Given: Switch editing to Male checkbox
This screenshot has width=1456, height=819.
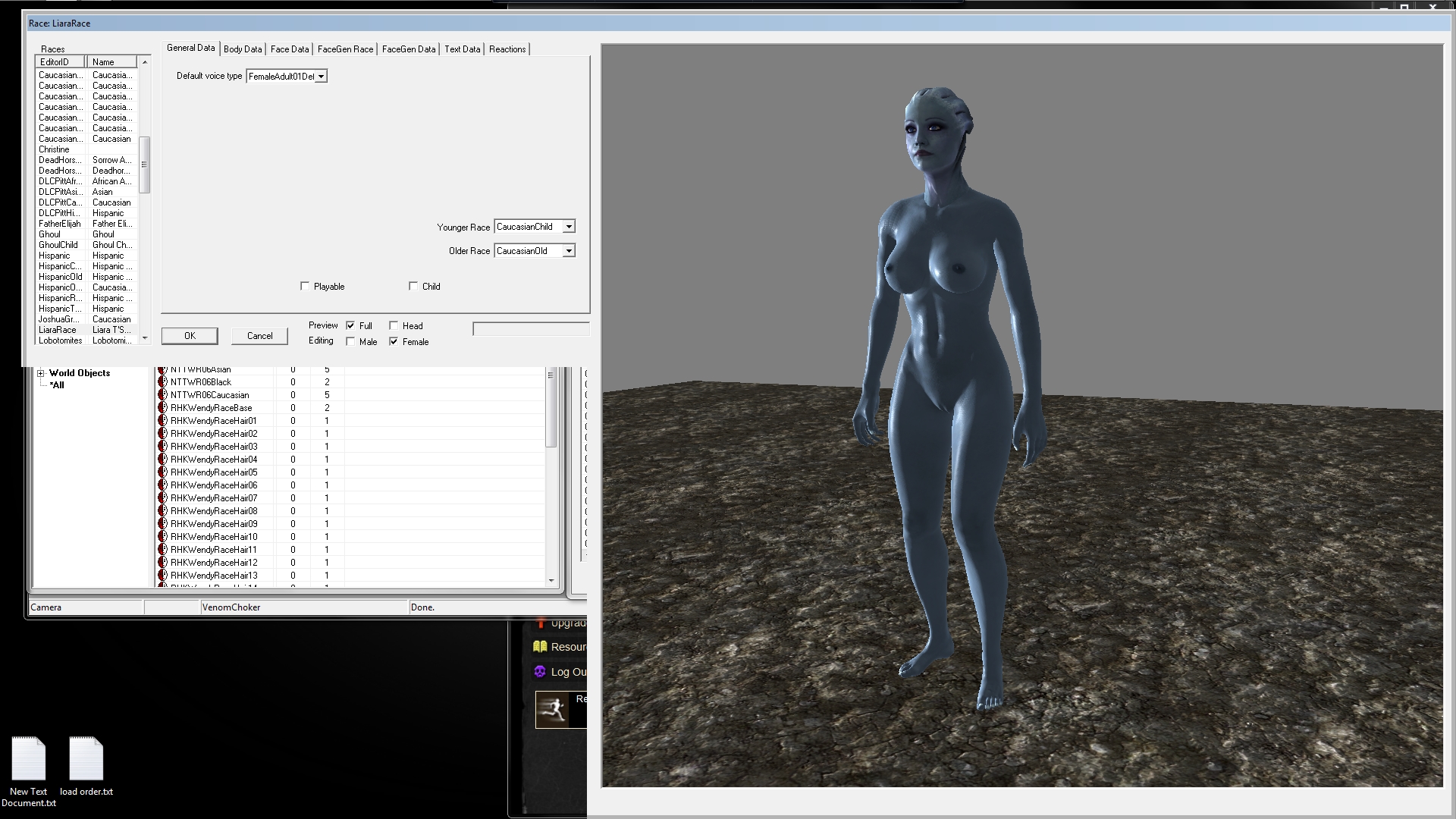Looking at the screenshot, I should point(350,341).
